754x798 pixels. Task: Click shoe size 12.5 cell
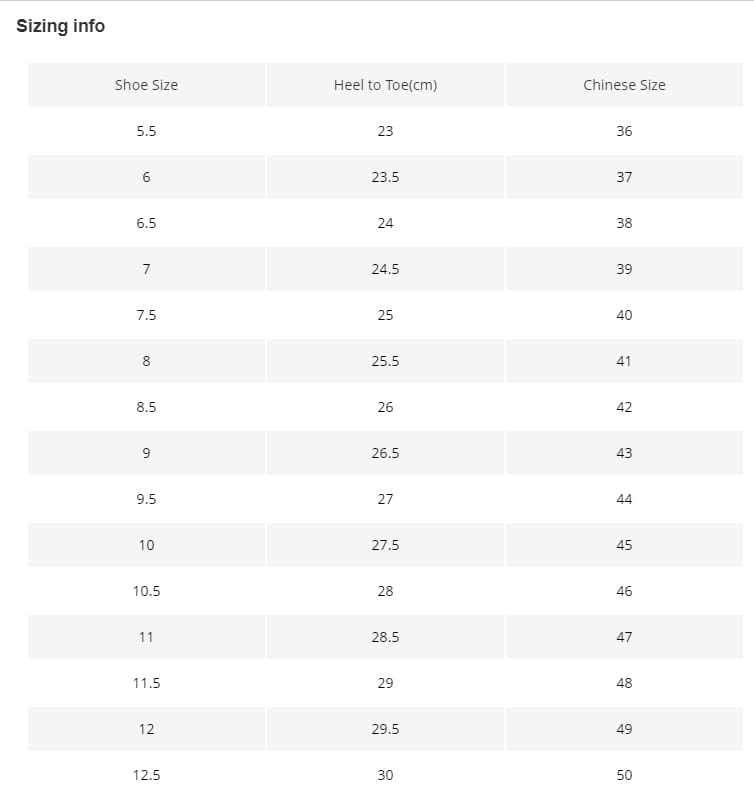[147, 775]
